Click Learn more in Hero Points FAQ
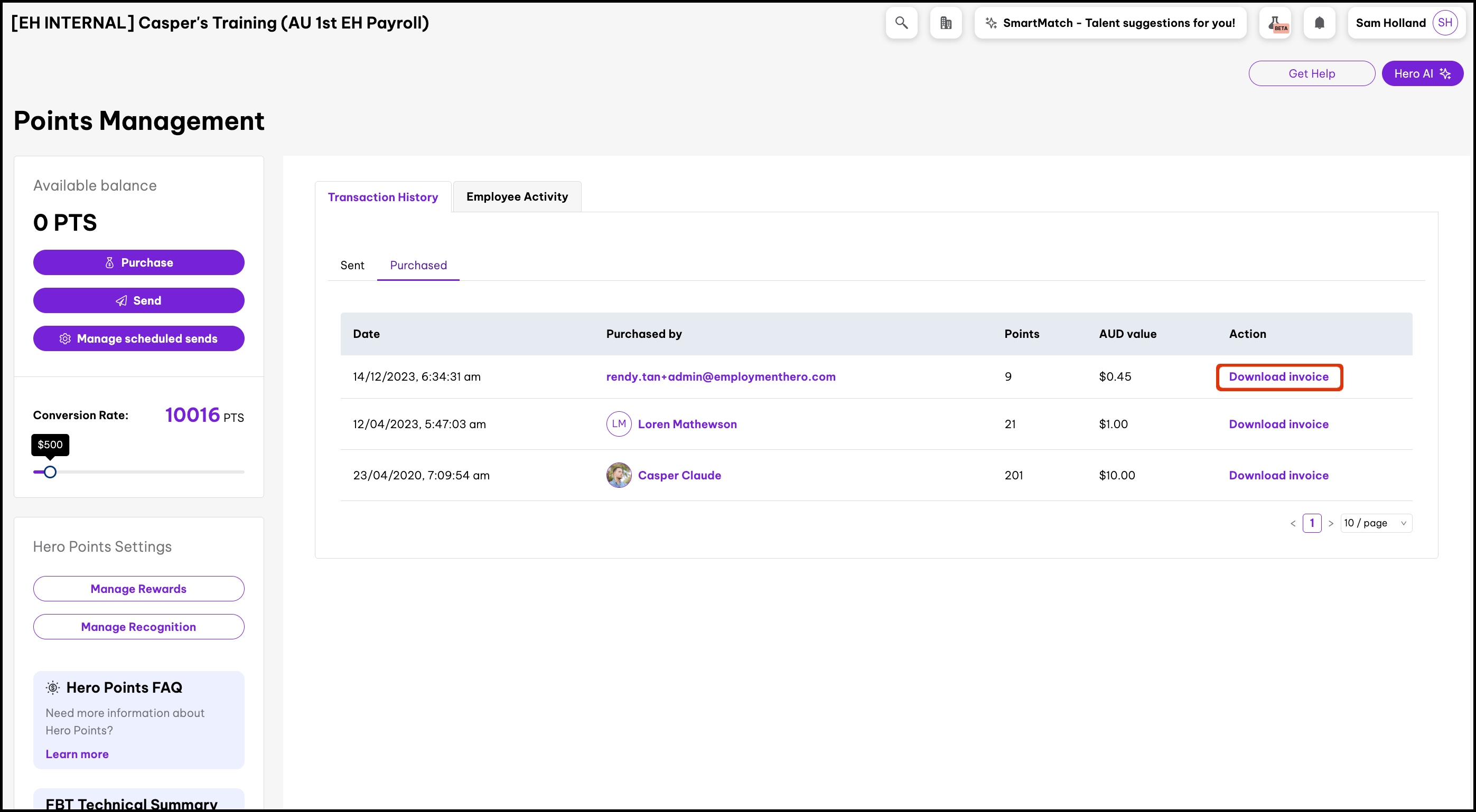Viewport: 1476px width, 812px height. [x=77, y=754]
